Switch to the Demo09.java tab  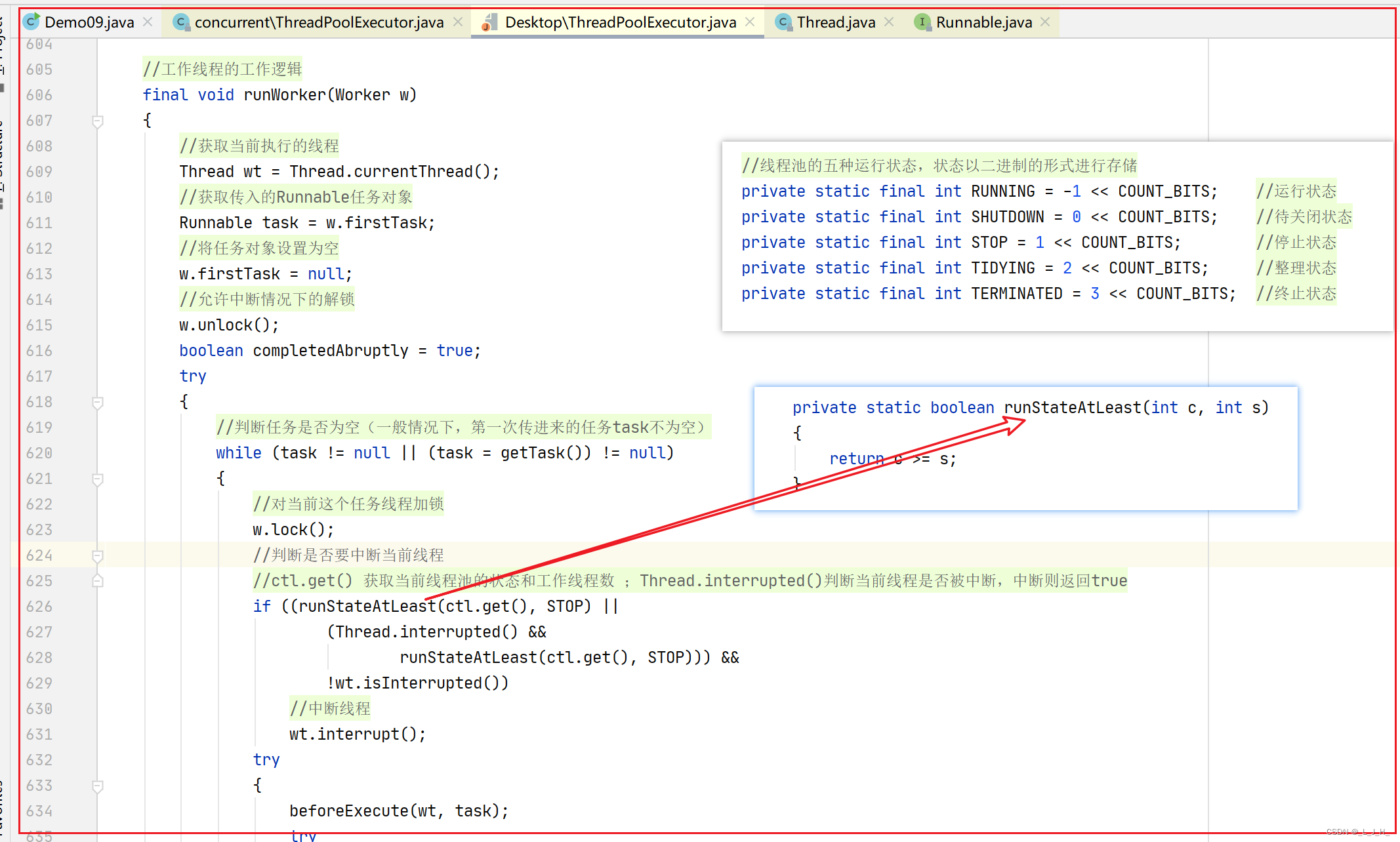tap(89, 22)
